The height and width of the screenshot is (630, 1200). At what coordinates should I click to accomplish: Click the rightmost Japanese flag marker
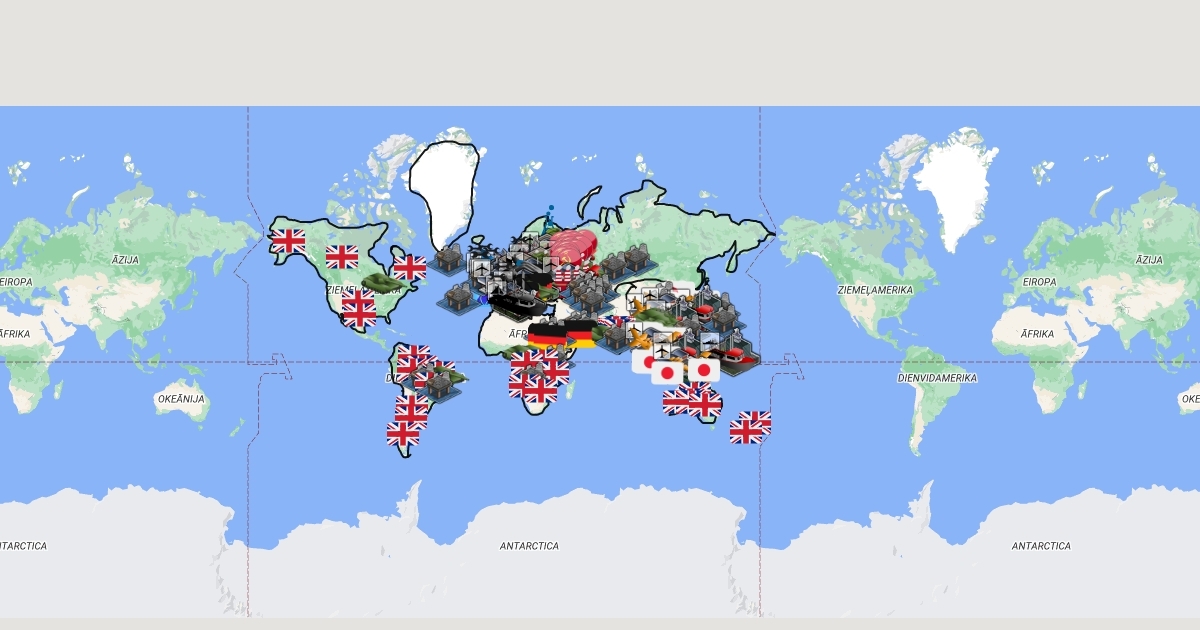[x=704, y=370]
